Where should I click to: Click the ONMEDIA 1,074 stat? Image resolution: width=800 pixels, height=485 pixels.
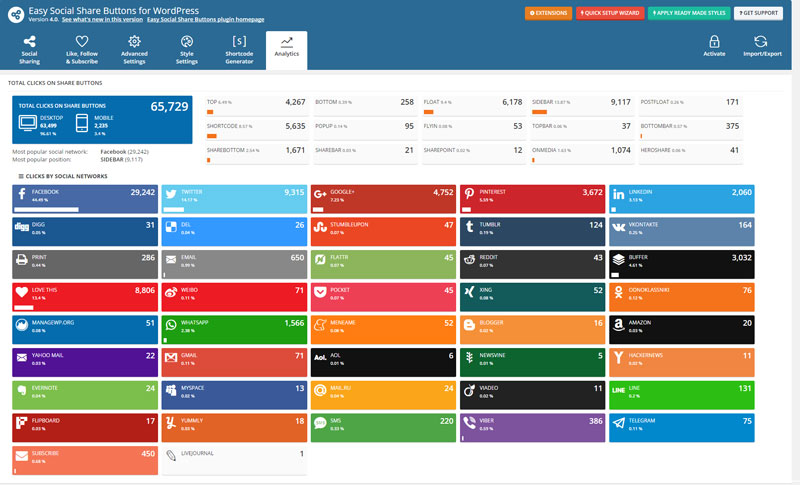[581, 154]
